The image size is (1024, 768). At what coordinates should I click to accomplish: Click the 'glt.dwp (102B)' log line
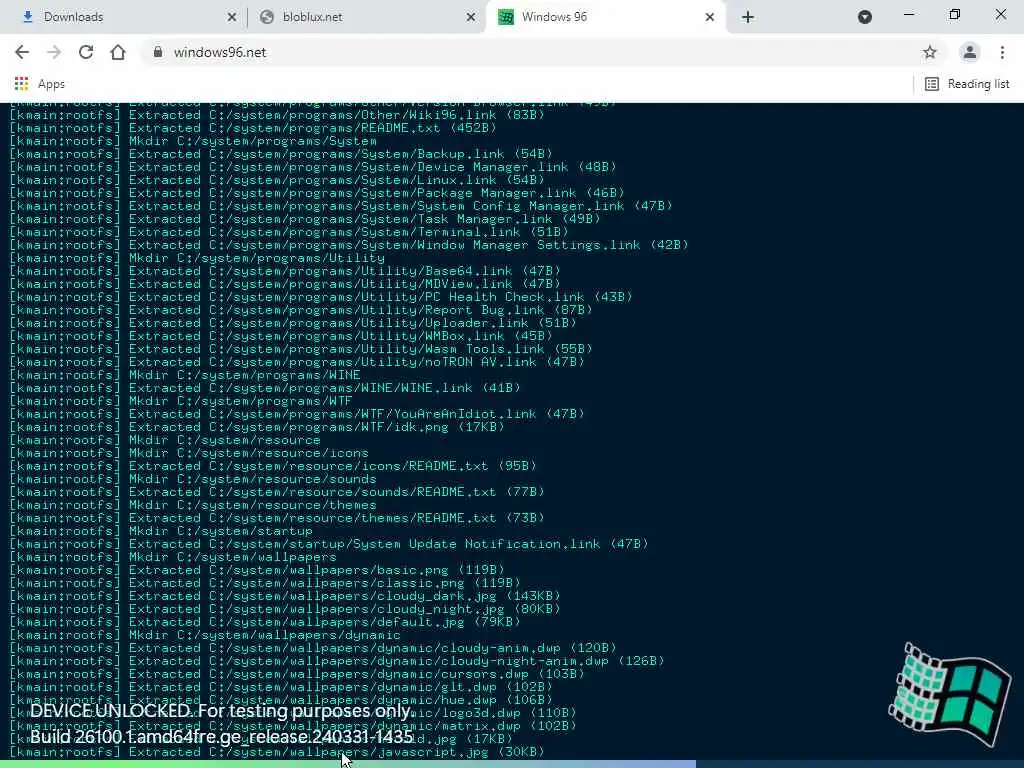(281, 688)
